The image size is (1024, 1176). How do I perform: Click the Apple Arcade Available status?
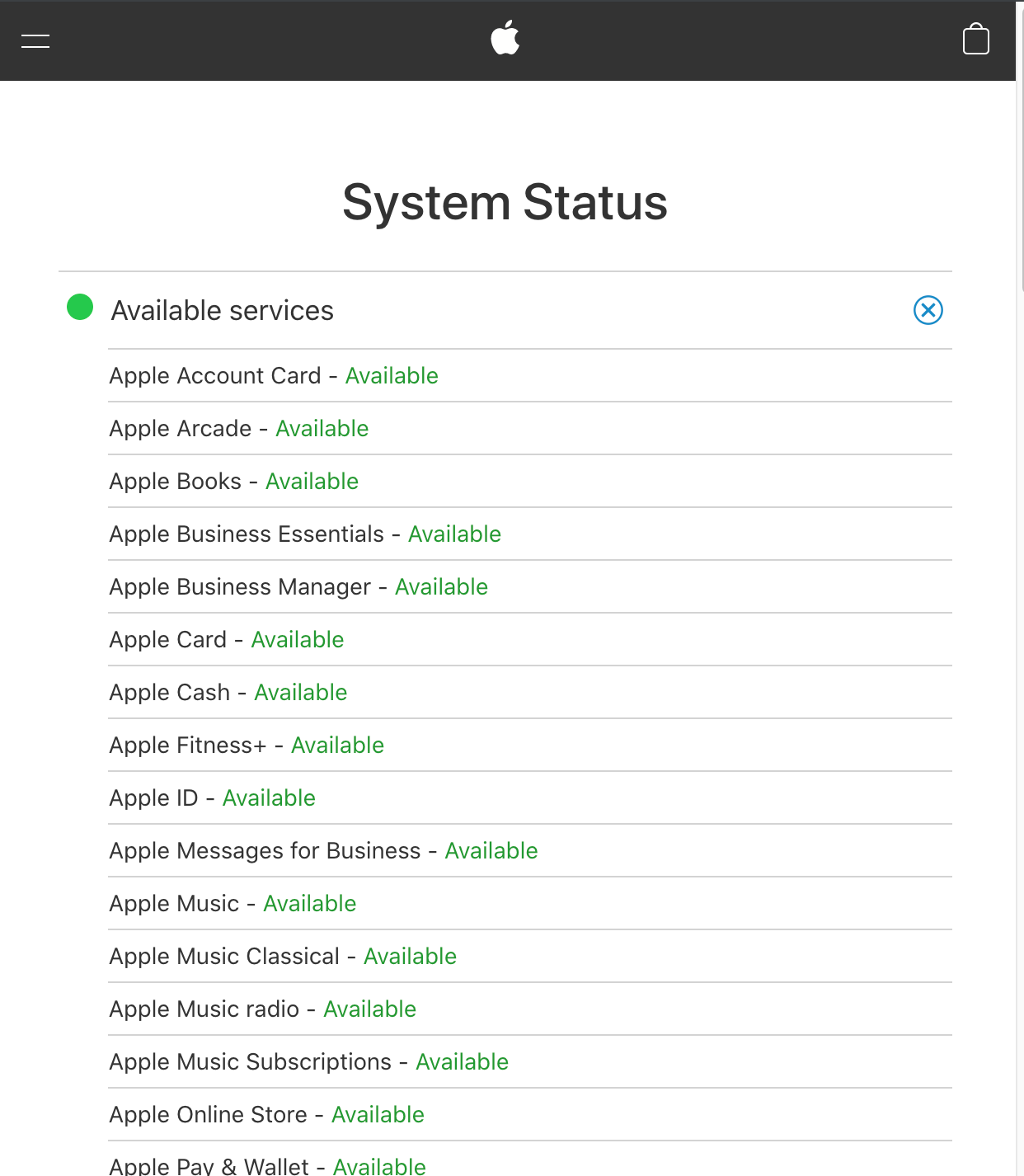click(x=322, y=429)
